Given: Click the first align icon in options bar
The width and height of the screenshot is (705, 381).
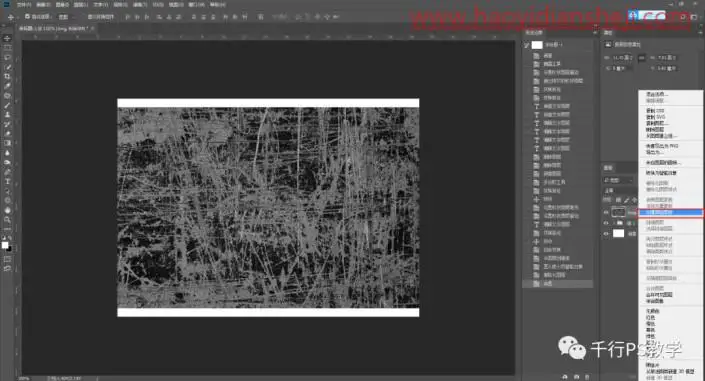Looking at the screenshot, I should 128,17.
